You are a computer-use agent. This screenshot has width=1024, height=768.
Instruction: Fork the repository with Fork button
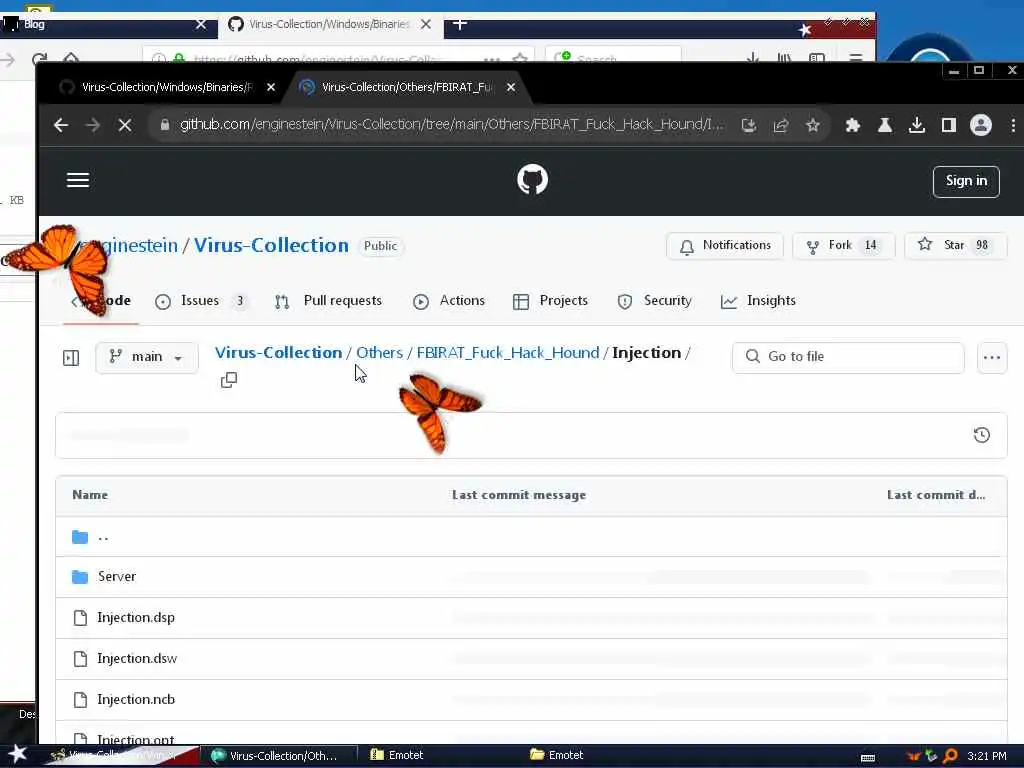[844, 246]
